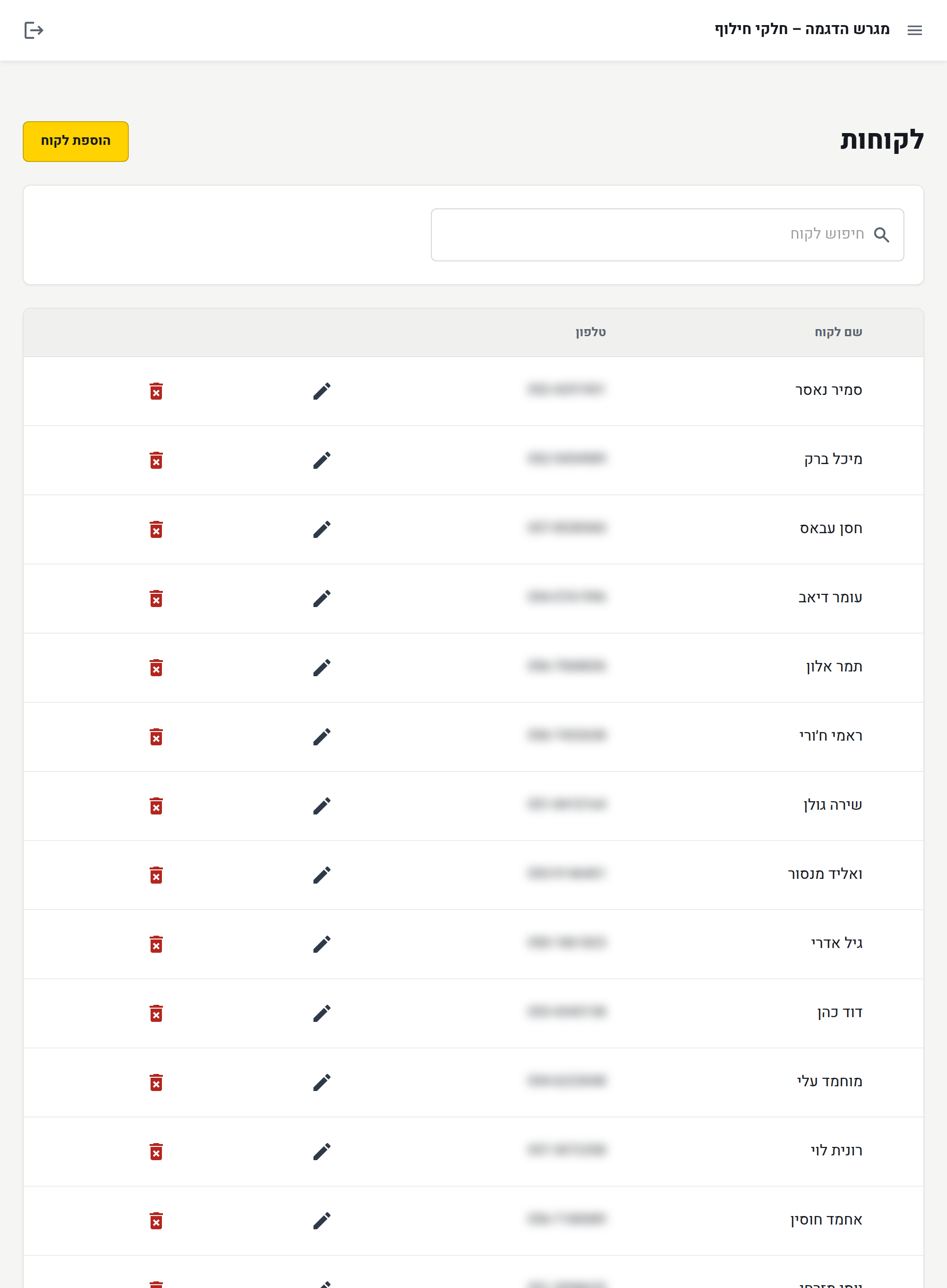Screen dimensions: 947x1288
Task: Select the name דוד כהן
Action: [x=840, y=1012]
